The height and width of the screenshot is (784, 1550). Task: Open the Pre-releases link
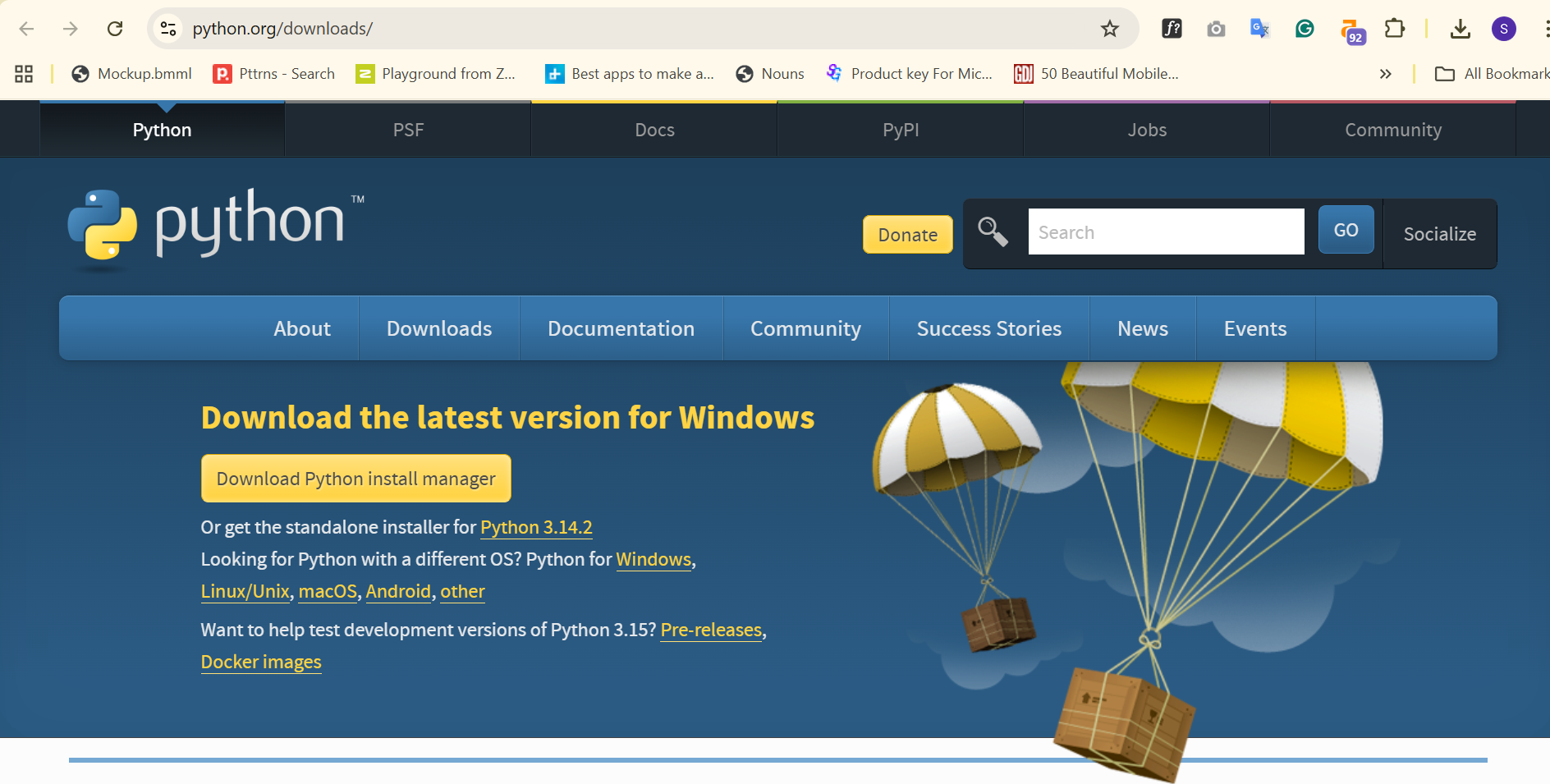pos(711,630)
